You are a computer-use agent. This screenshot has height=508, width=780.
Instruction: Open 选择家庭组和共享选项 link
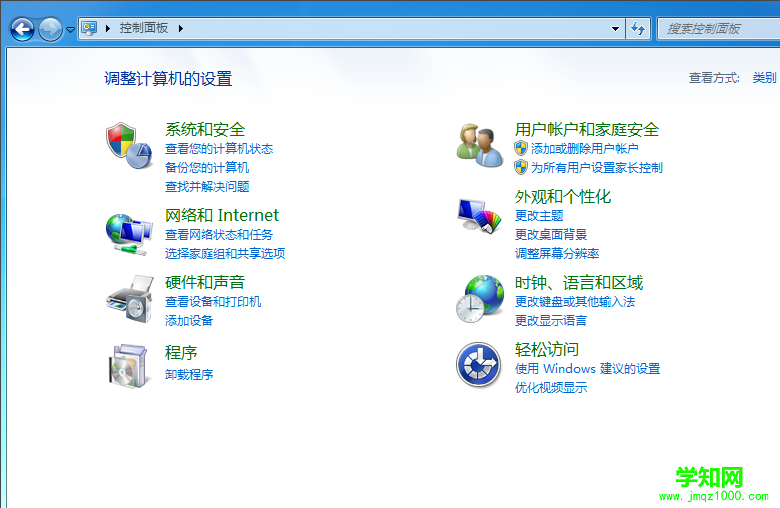point(225,253)
